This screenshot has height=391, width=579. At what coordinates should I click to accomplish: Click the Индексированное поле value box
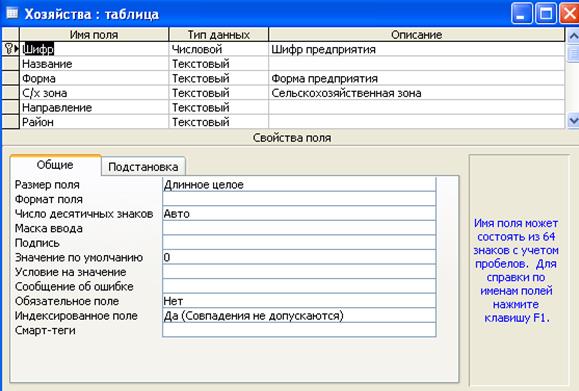click(299, 316)
